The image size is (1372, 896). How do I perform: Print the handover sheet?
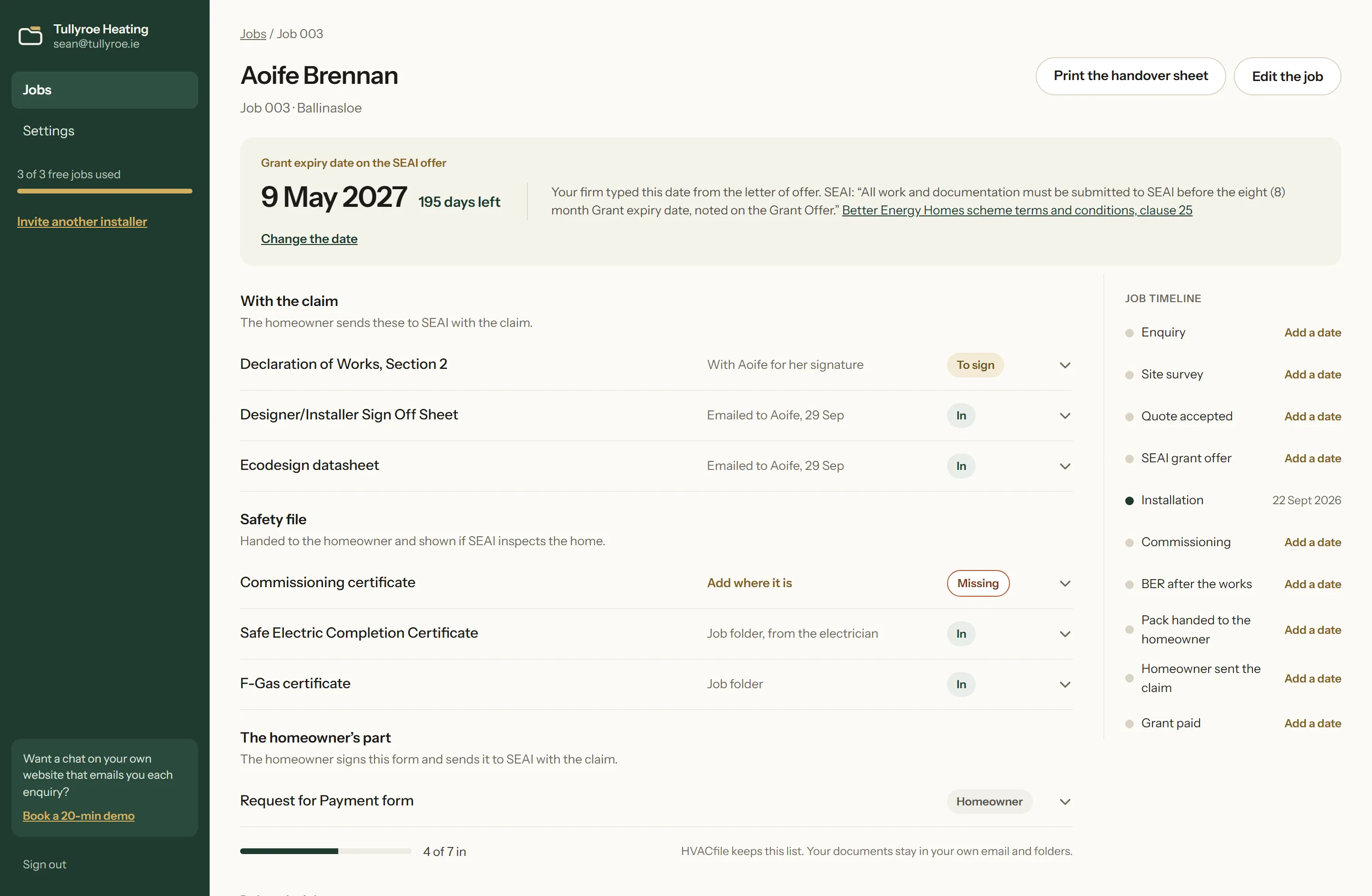click(1130, 76)
